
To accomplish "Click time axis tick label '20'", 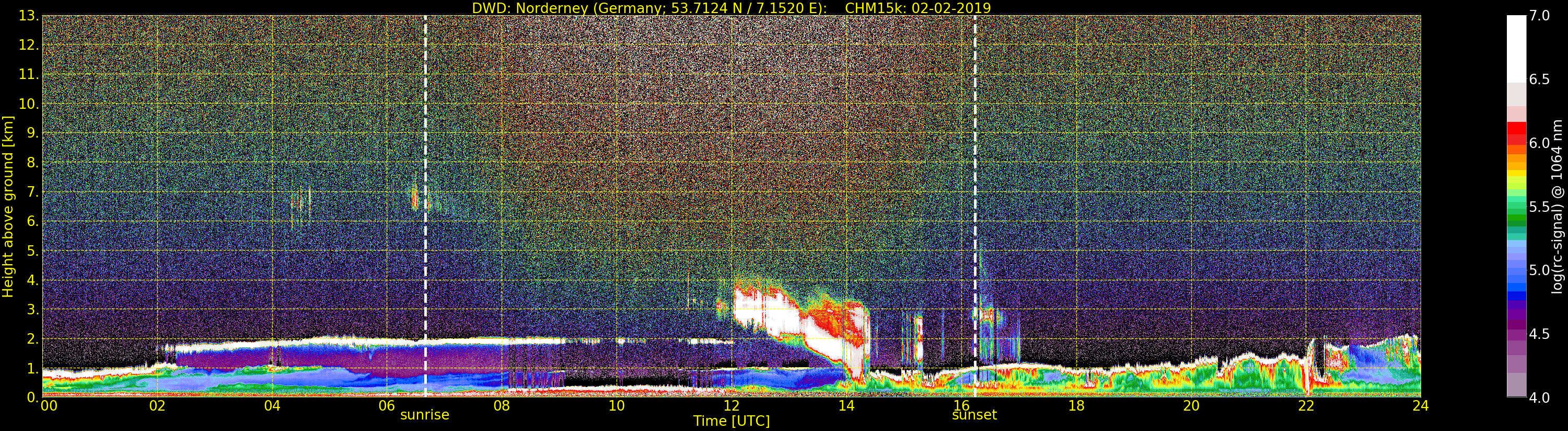I will click(1191, 406).
